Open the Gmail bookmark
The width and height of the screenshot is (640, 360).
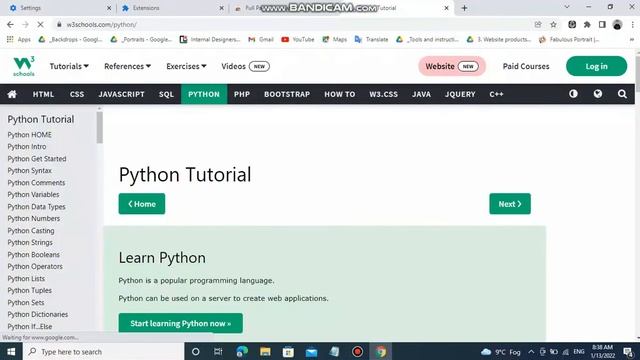pyautogui.click(x=261, y=40)
